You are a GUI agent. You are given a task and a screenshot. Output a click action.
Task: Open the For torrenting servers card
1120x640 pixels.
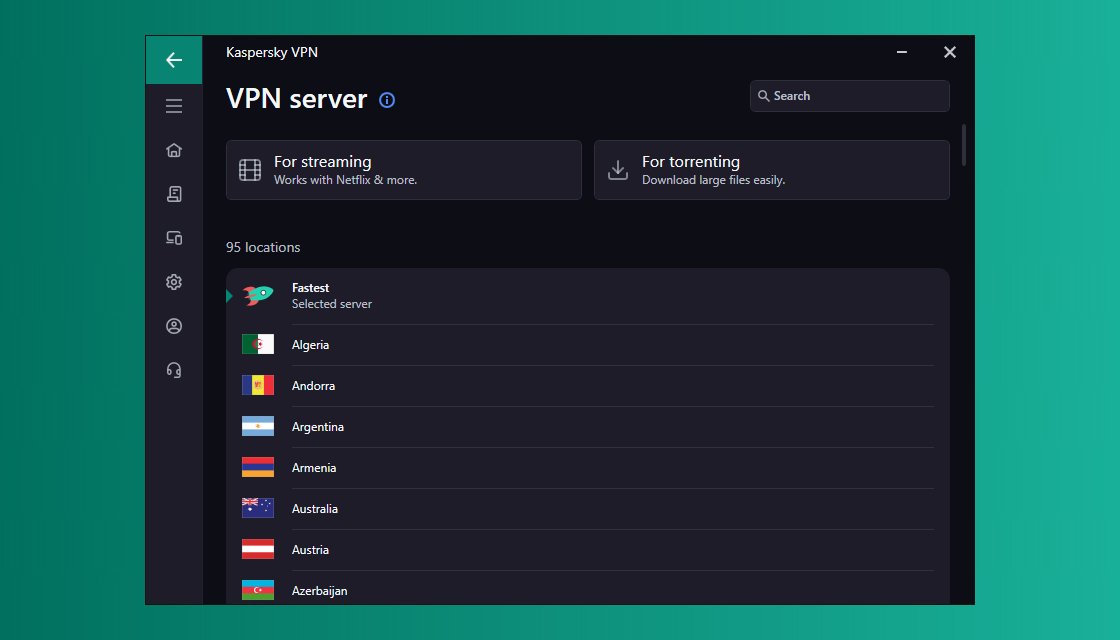771,170
